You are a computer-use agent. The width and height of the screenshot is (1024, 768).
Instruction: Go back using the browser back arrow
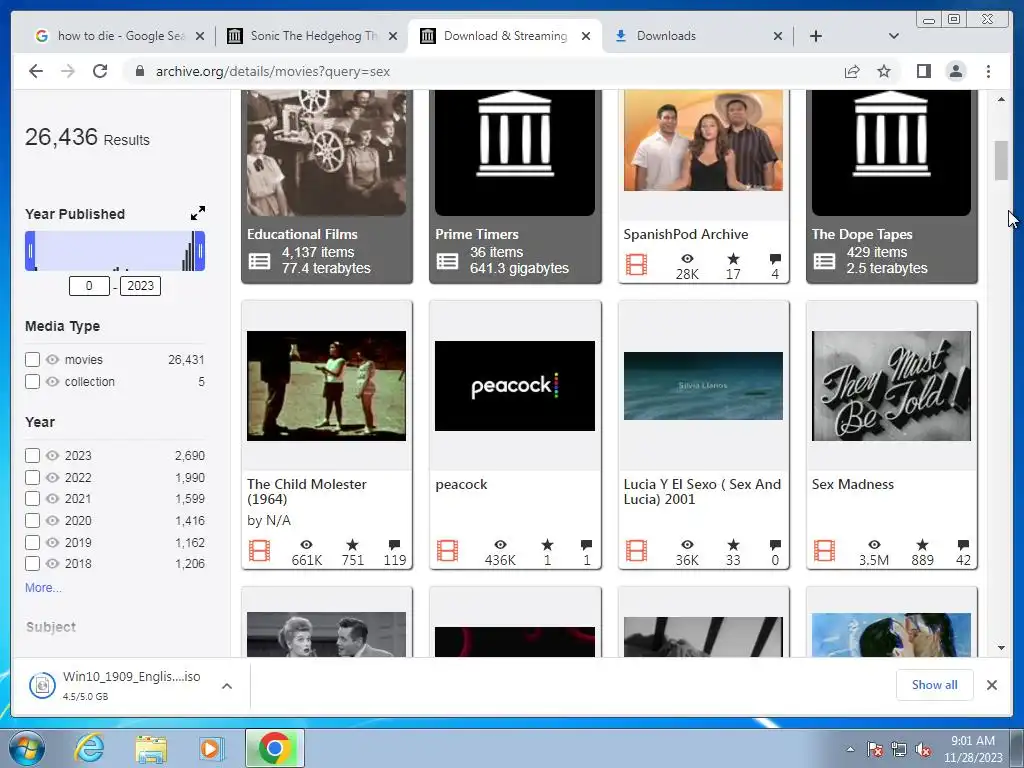click(36, 71)
